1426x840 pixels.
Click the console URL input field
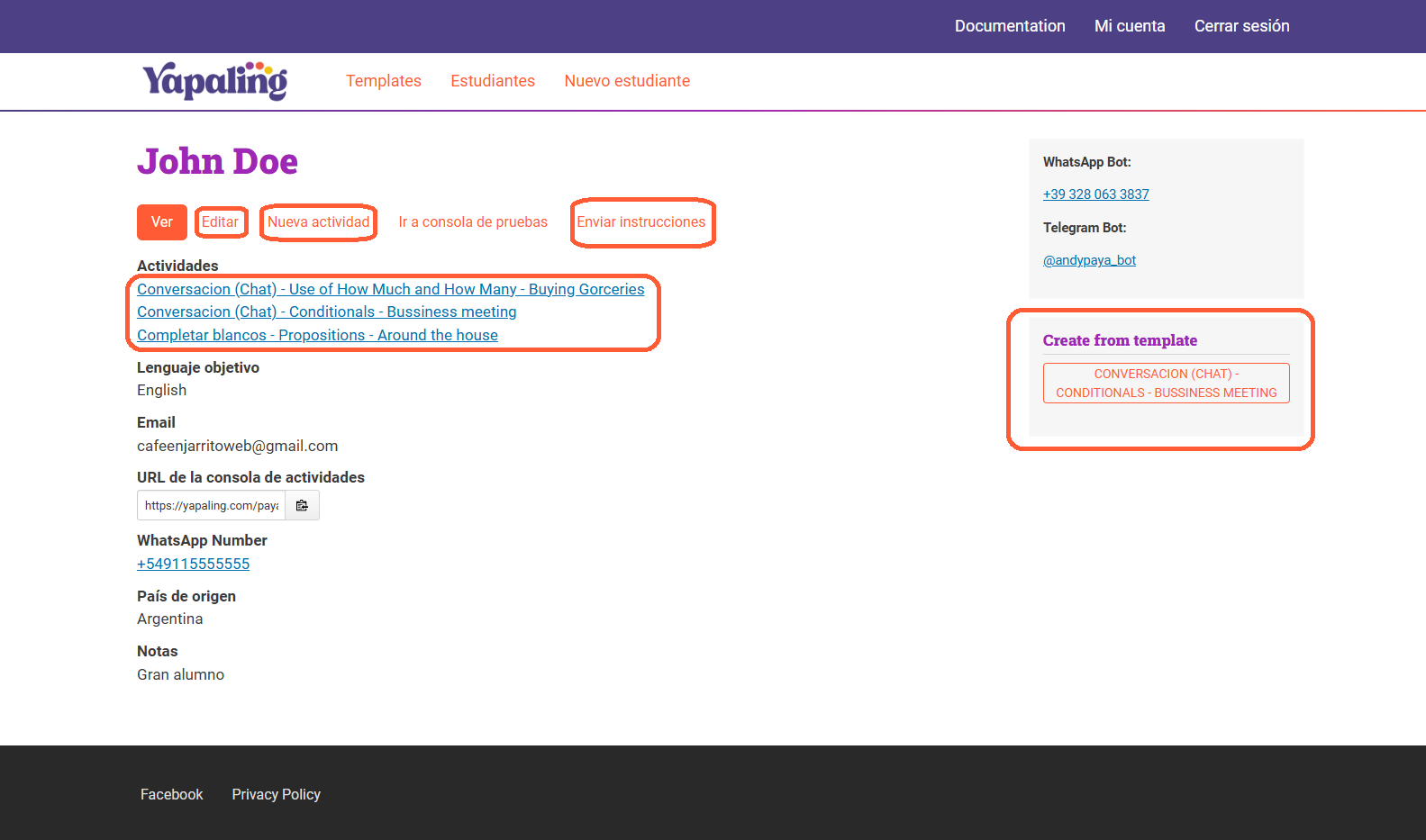pyautogui.click(x=211, y=506)
